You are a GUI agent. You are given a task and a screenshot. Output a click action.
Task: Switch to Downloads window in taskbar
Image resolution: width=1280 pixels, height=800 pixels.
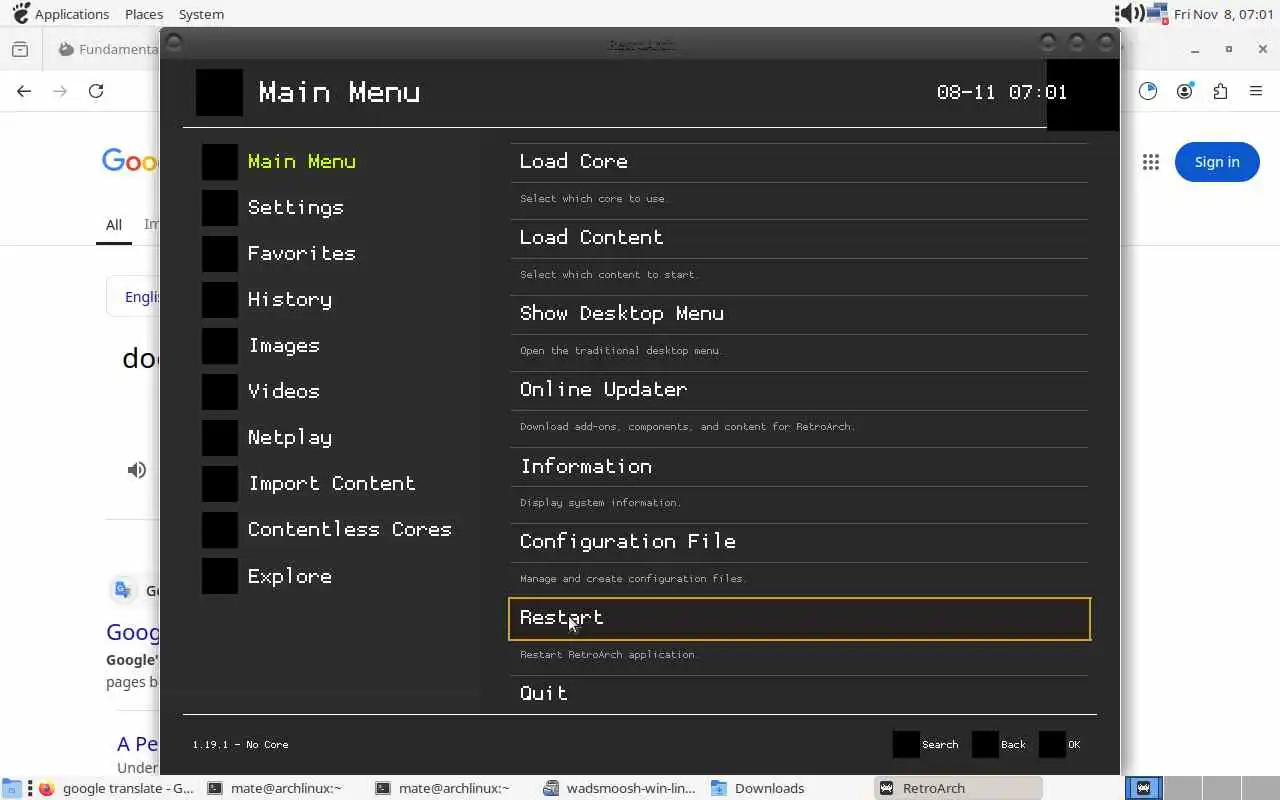[x=788, y=788]
